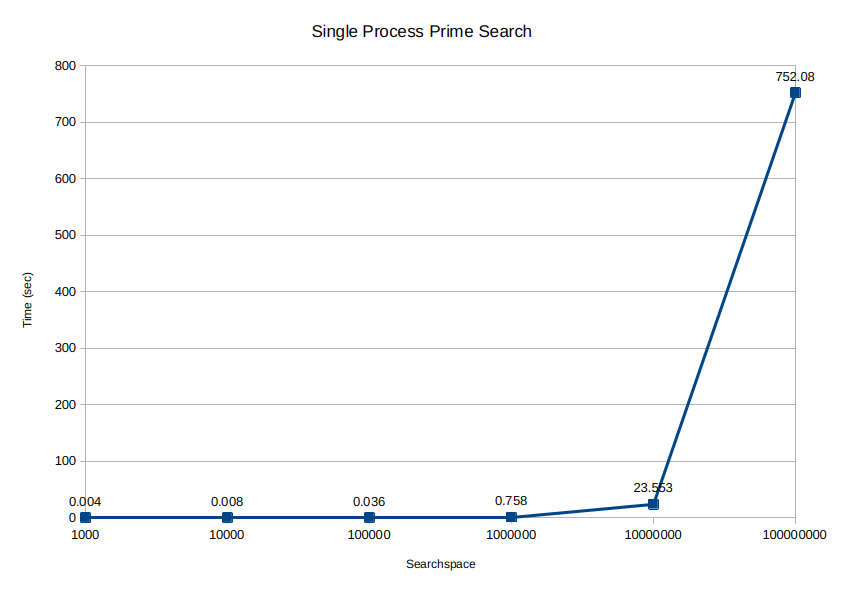
Task: Select the 500 tick label on vertical axis
Action: tap(65, 235)
